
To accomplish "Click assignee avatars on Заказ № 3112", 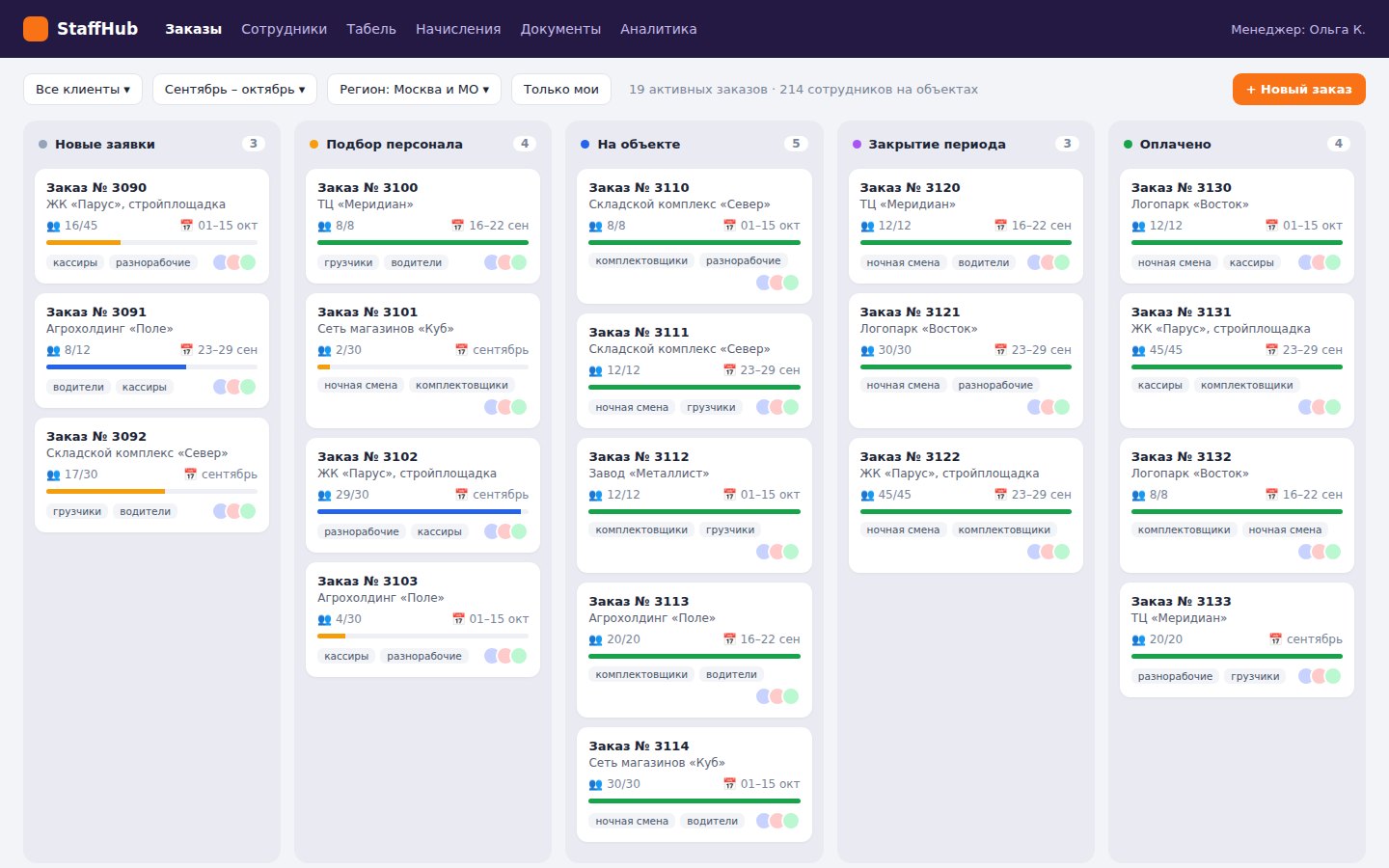I will point(777,552).
